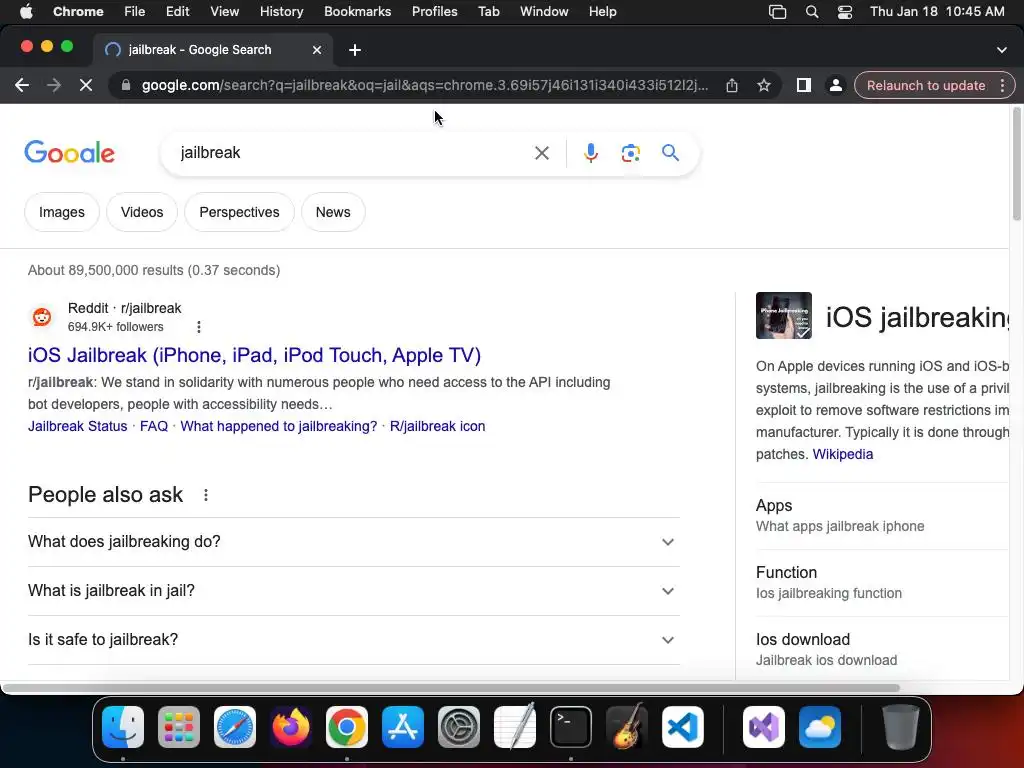Open the iOS Jailbreak Reddit result link
Screen dimensions: 1024x768
(x=254, y=355)
